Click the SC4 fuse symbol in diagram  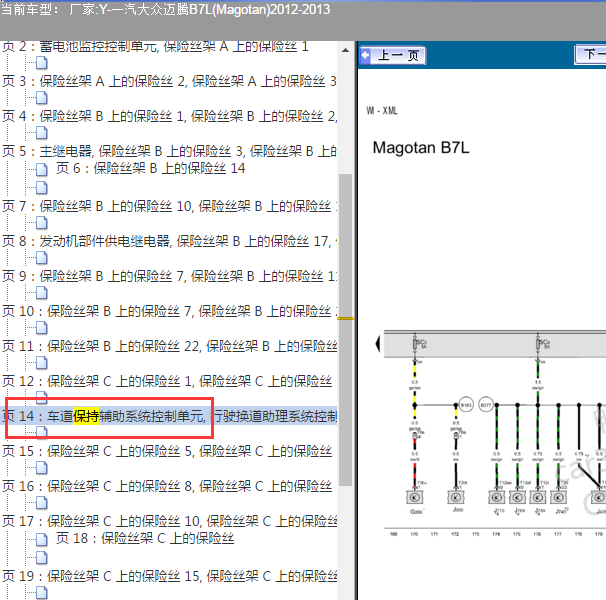point(538,344)
